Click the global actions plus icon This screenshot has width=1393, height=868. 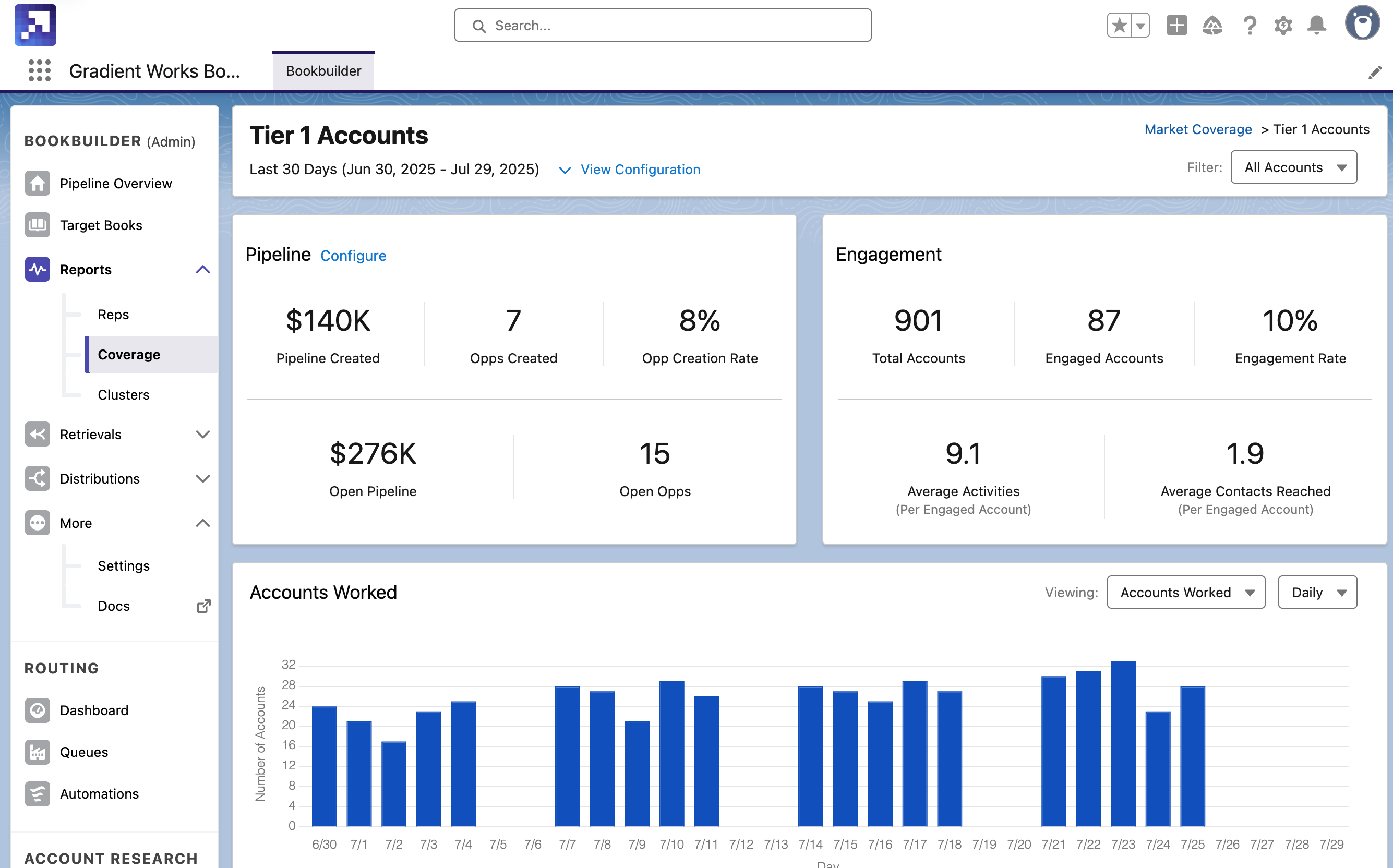pyautogui.click(x=1176, y=25)
